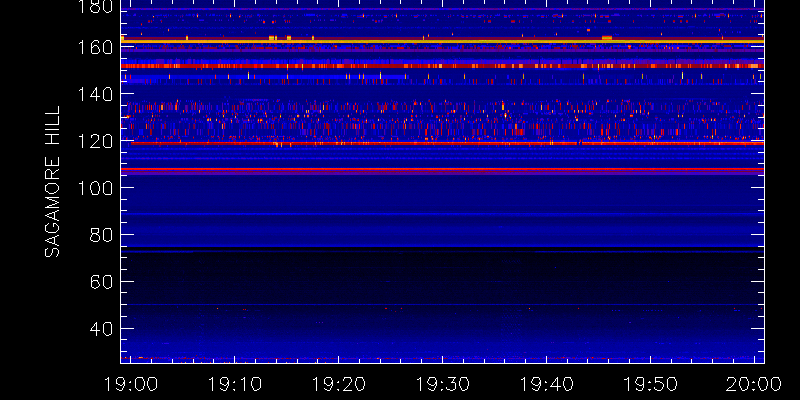Click the 80 frequency axis label
Image resolution: width=800 pixels, height=400 pixels.
[101, 235]
